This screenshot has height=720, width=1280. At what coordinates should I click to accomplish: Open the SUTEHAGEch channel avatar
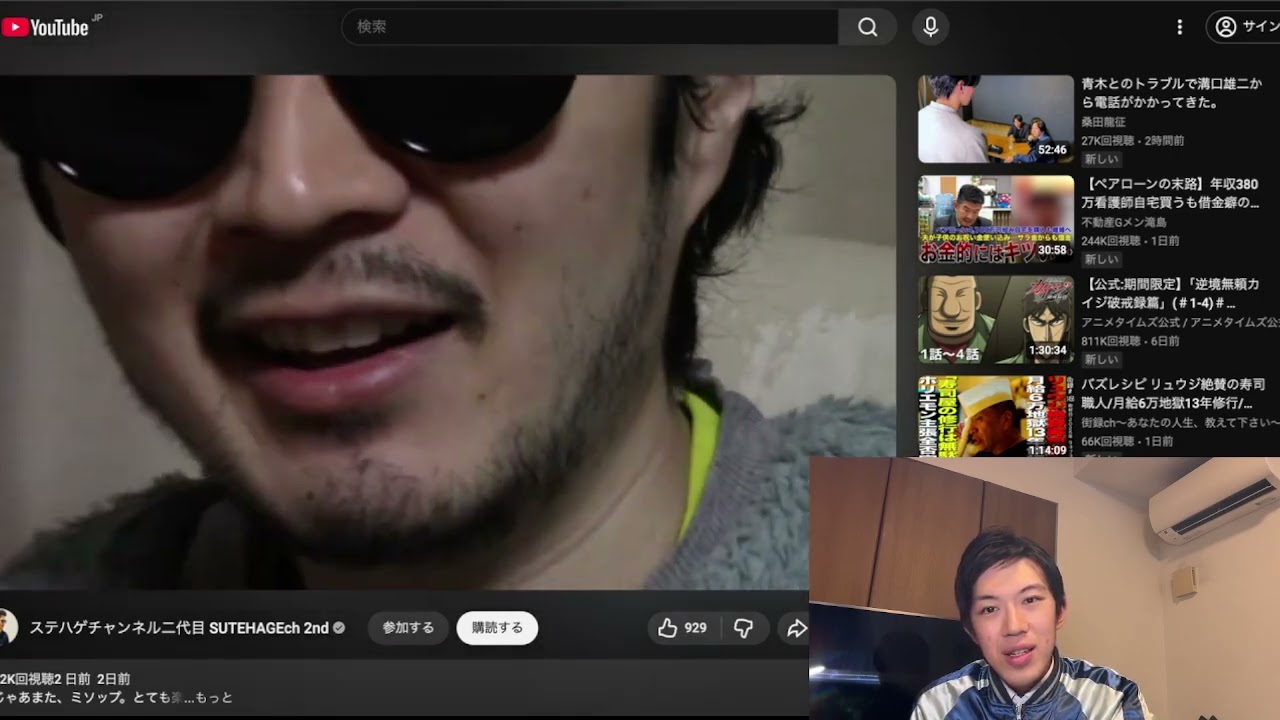[6, 628]
